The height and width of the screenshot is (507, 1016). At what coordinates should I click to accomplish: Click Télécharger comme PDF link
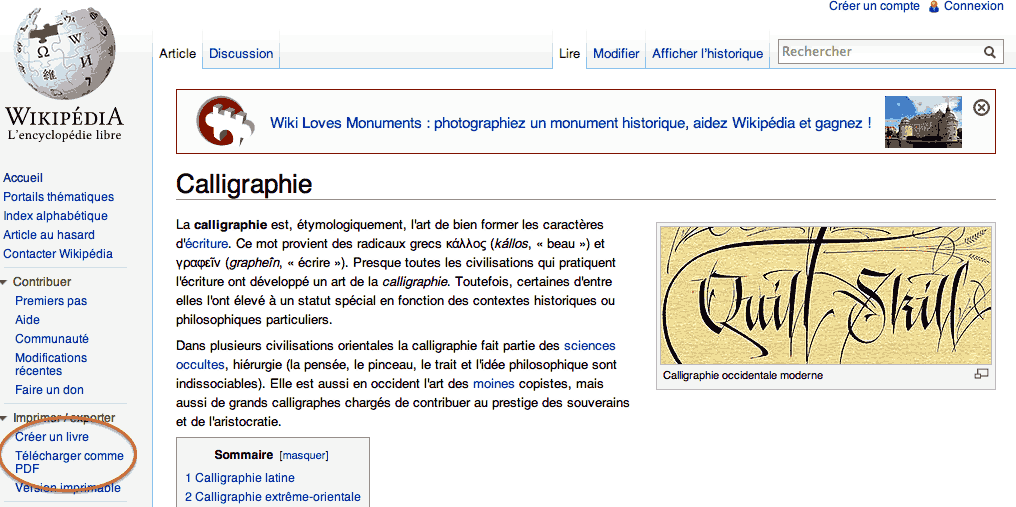tap(69, 462)
